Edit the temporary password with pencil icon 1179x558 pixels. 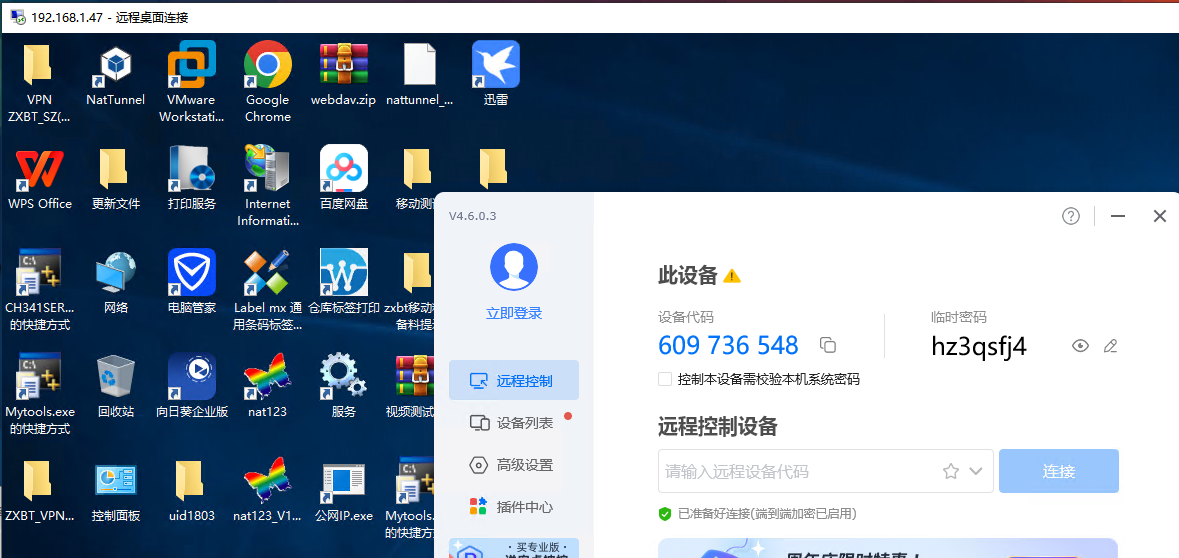coord(1110,346)
